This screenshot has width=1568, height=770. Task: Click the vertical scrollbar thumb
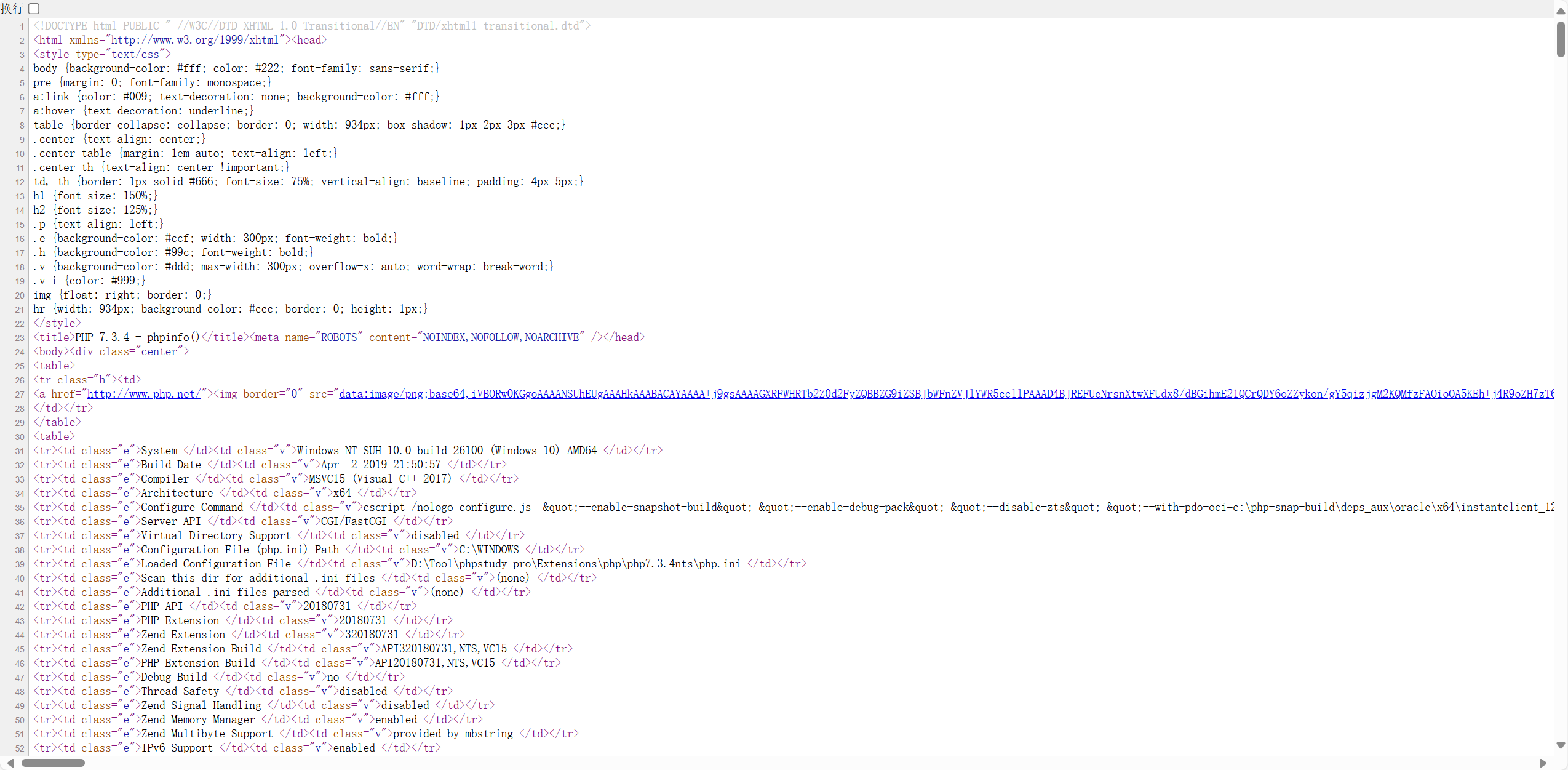[1561, 40]
